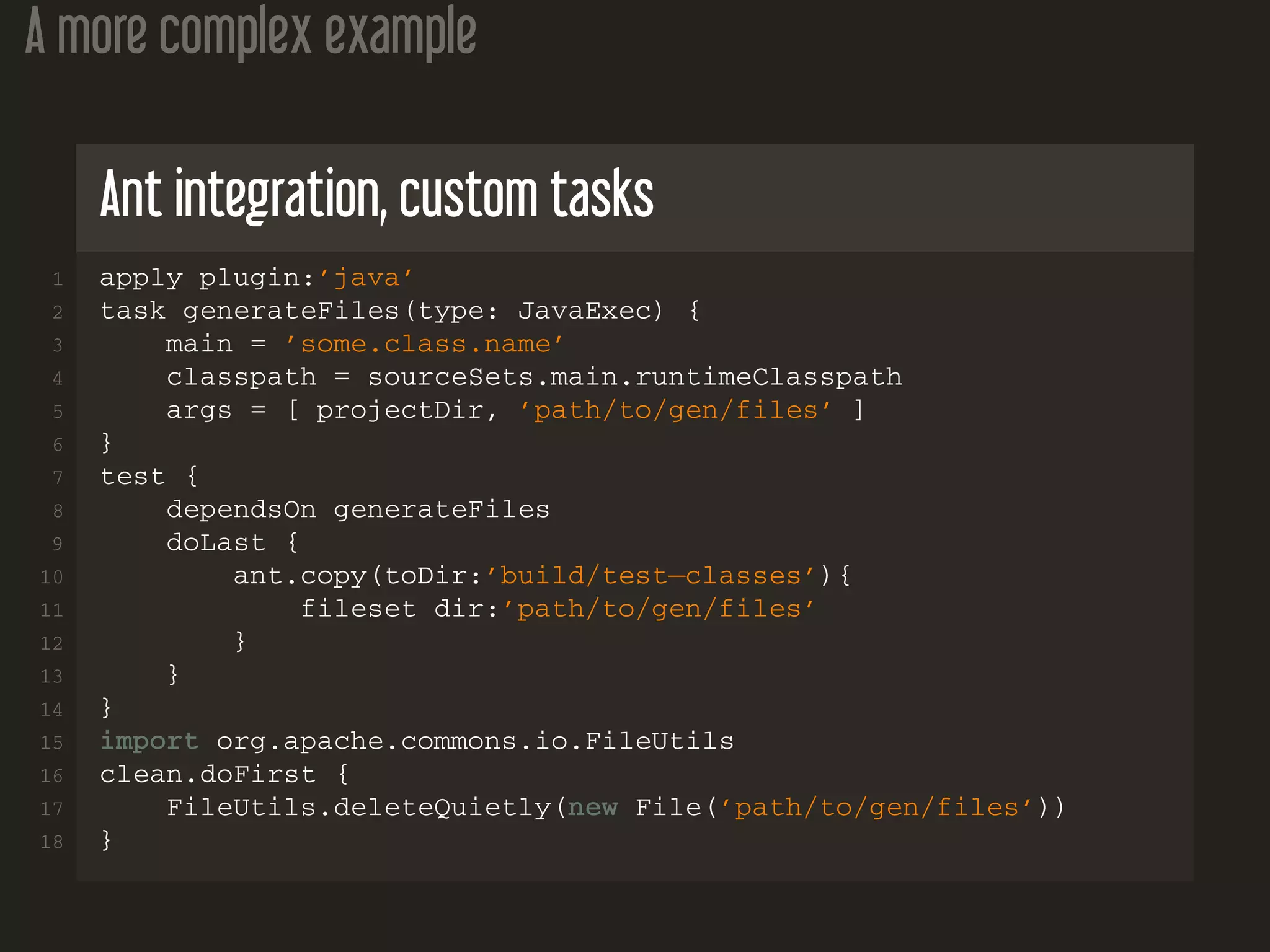
Task: Click line number 10 in the gutter
Action: (51, 577)
